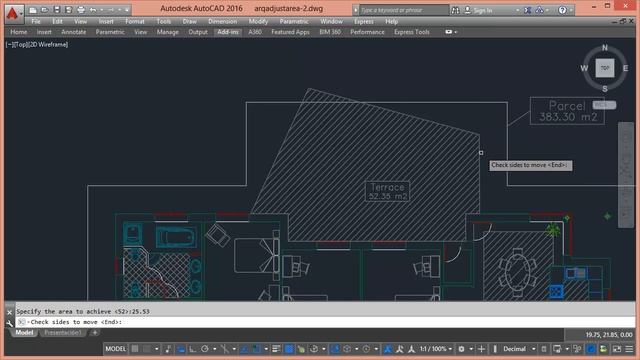Click the [-][Top][2D Wireframe] viewport label
The image size is (640, 360).
(x=37, y=44)
